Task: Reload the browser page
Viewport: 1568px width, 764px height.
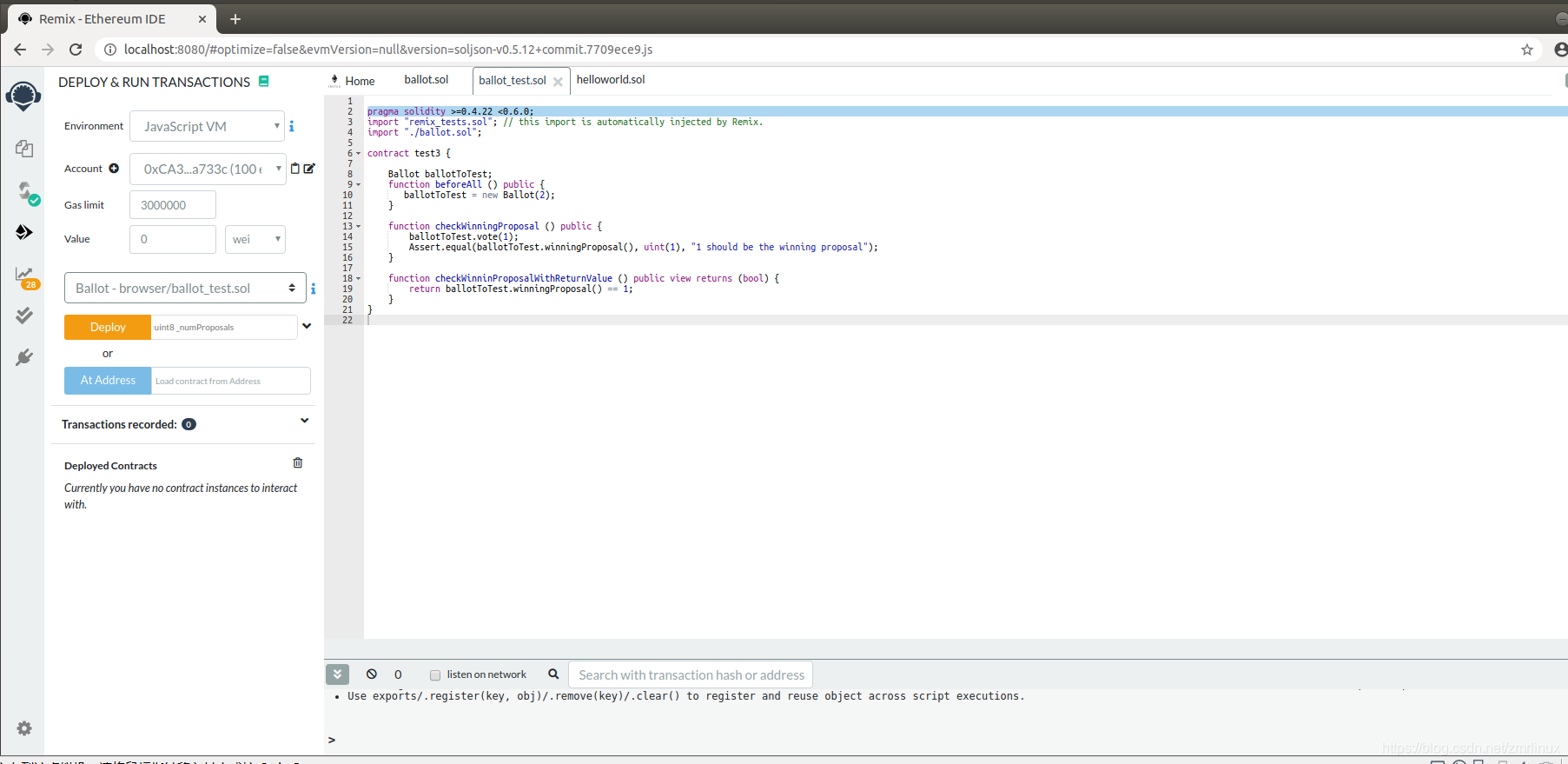Action: [76, 50]
